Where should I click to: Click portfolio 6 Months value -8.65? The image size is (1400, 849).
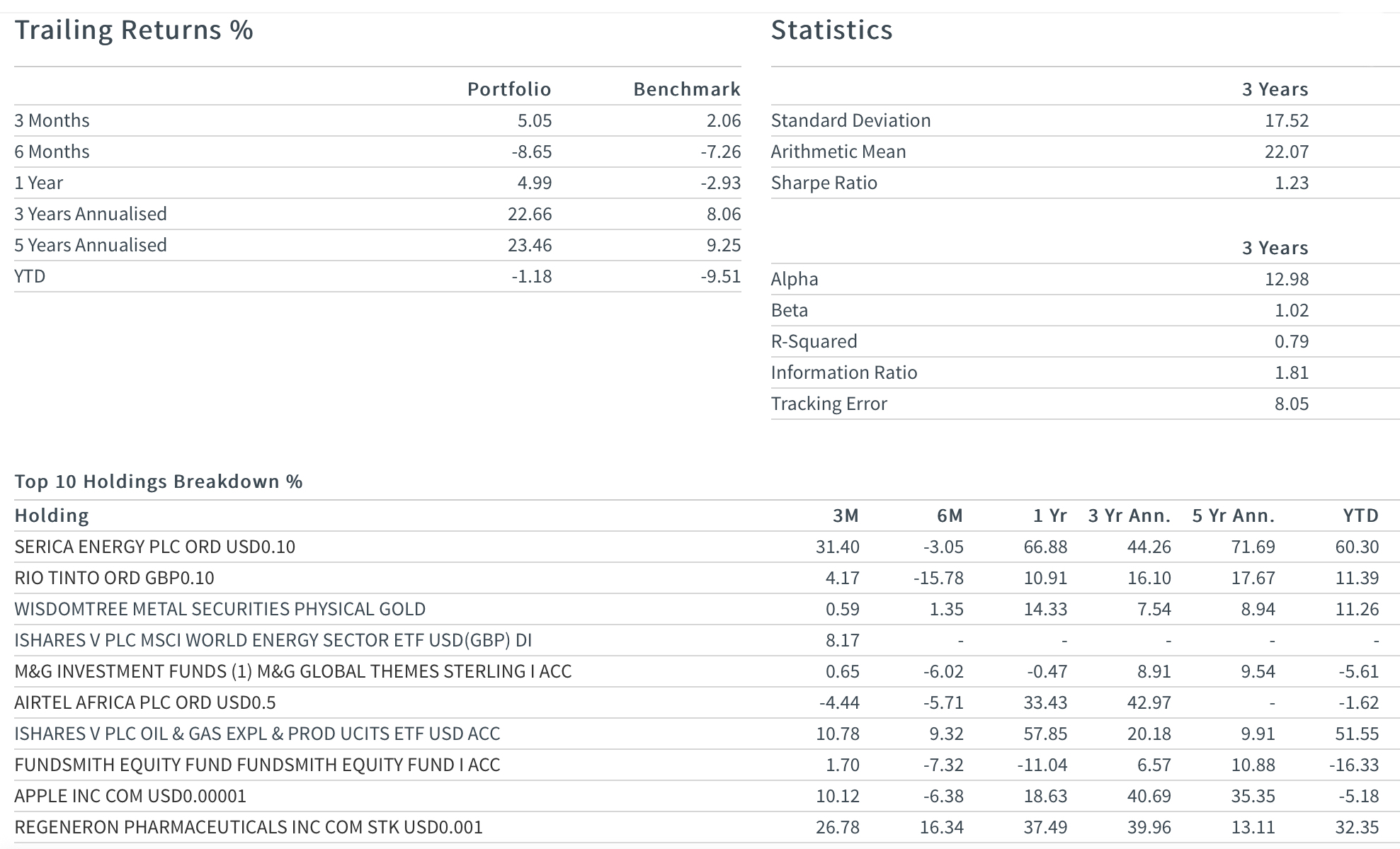pos(531,152)
